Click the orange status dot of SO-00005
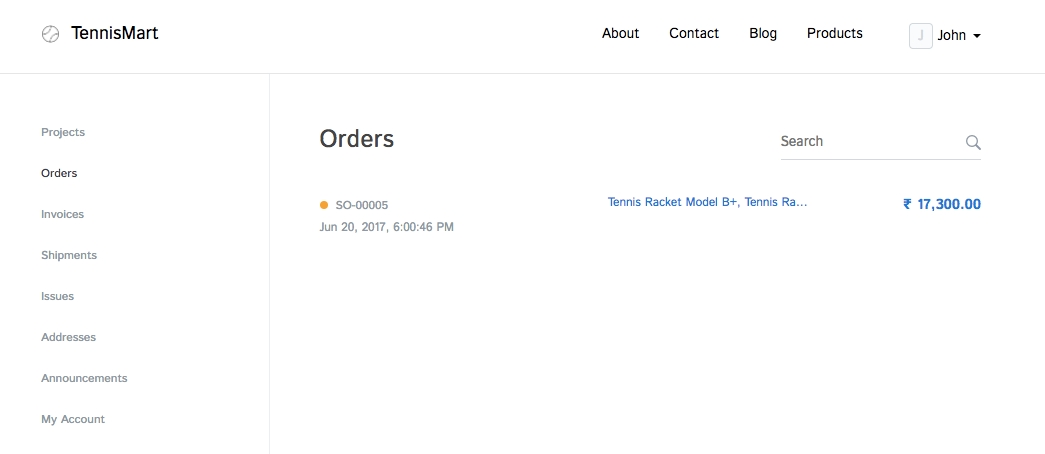Screen dimensions: 1045x454 (x=324, y=205)
